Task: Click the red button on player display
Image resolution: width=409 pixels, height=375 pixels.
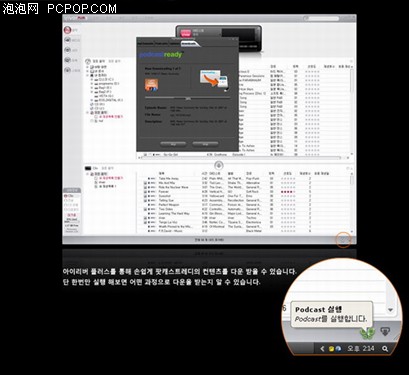Action: point(186,33)
